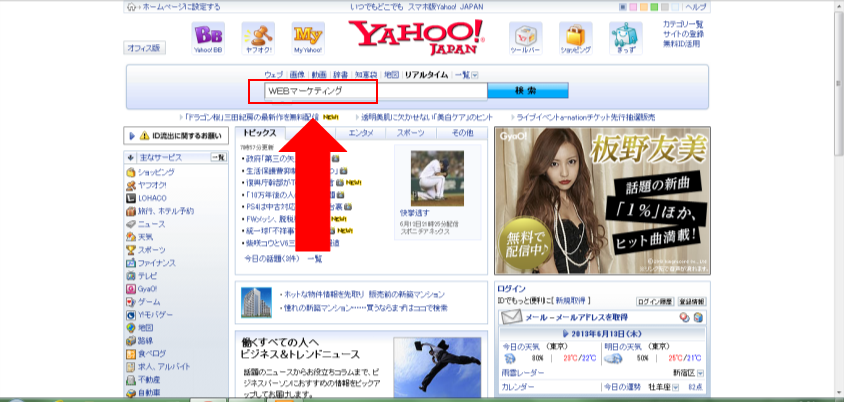847x405 pixels.
Task: Click the ヘルプ link at top right
Action: (694, 7)
